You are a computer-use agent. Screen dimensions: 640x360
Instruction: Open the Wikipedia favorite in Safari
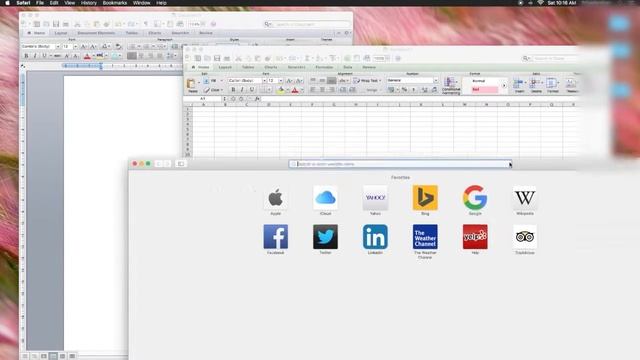click(x=524, y=198)
